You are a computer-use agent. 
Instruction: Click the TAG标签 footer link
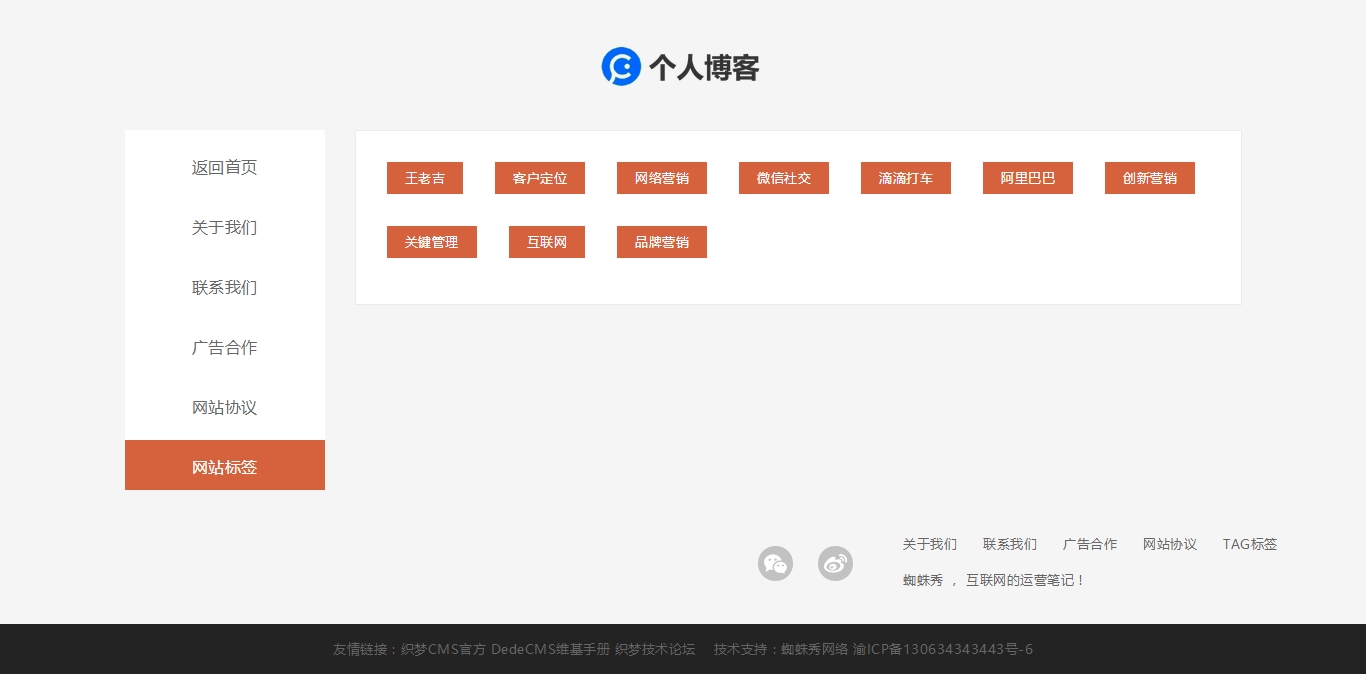pos(1249,544)
